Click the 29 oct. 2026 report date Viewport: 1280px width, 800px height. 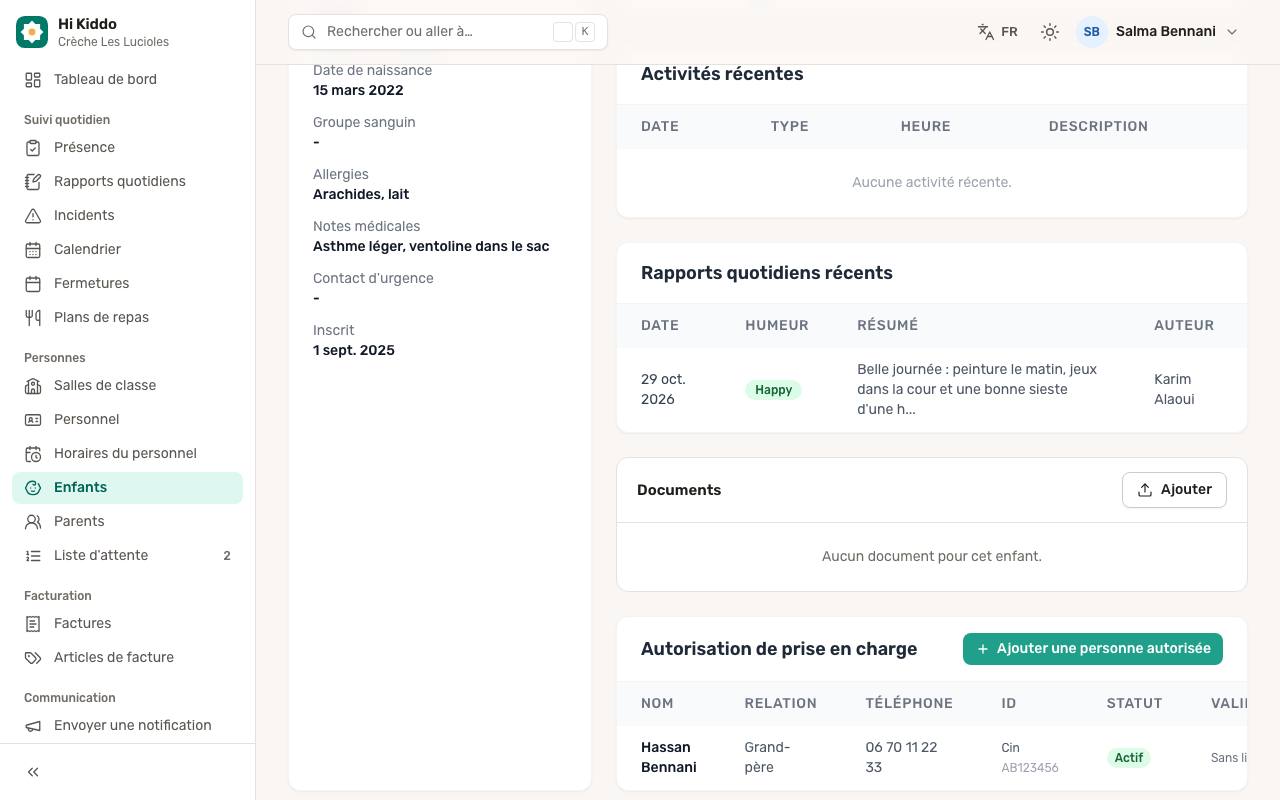click(x=663, y=389)
